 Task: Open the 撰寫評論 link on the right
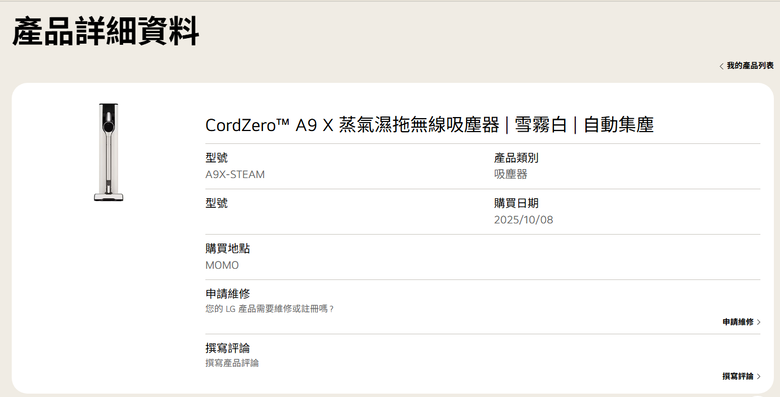[742, 376]
